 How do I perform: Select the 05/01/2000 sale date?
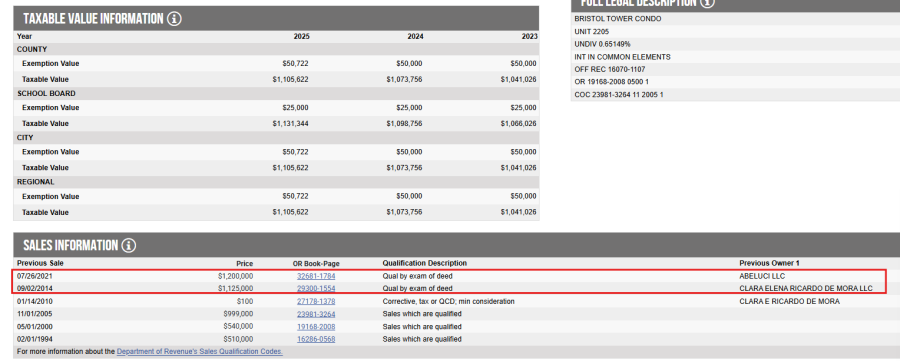tap(34, 327)
